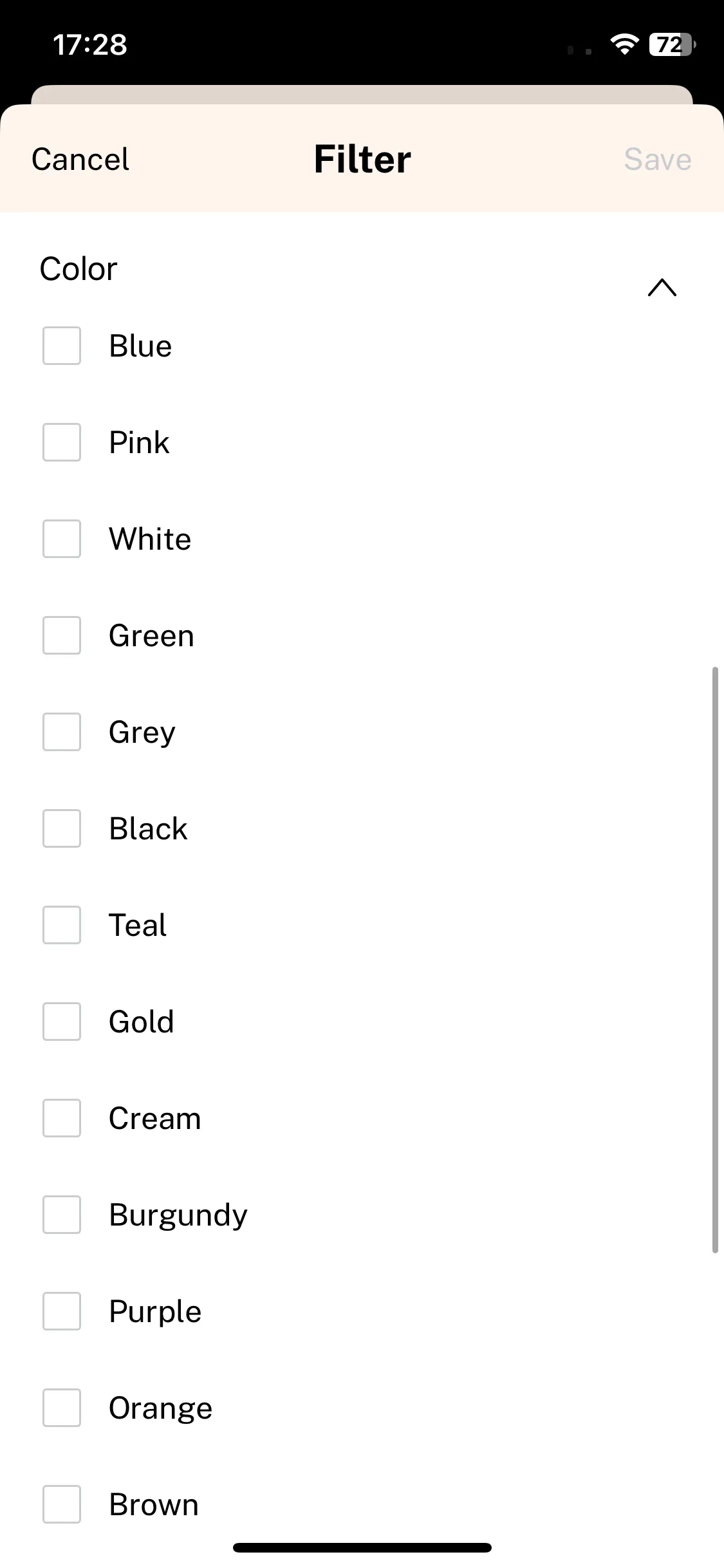This screenshot has width=724, height=1568.
Task: Select the Green checkbox
Action: tap(62, 635)
